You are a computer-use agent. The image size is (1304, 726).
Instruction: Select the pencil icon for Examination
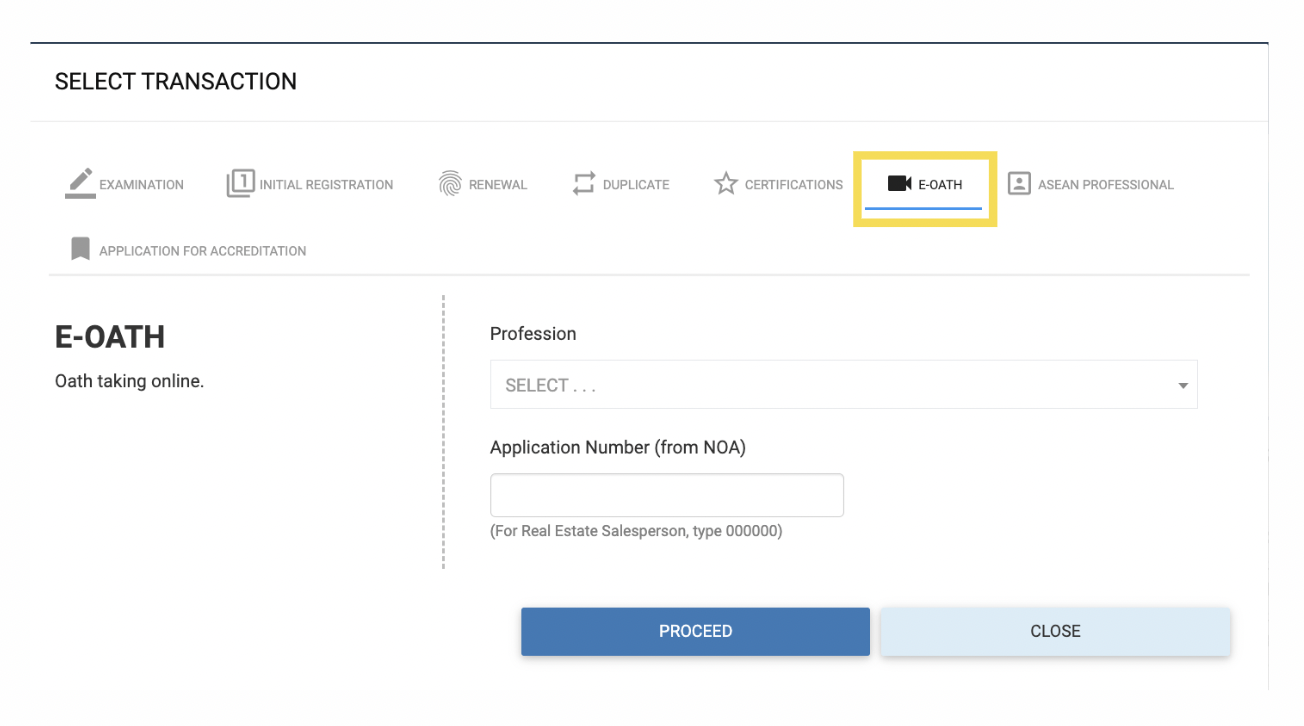80,183
